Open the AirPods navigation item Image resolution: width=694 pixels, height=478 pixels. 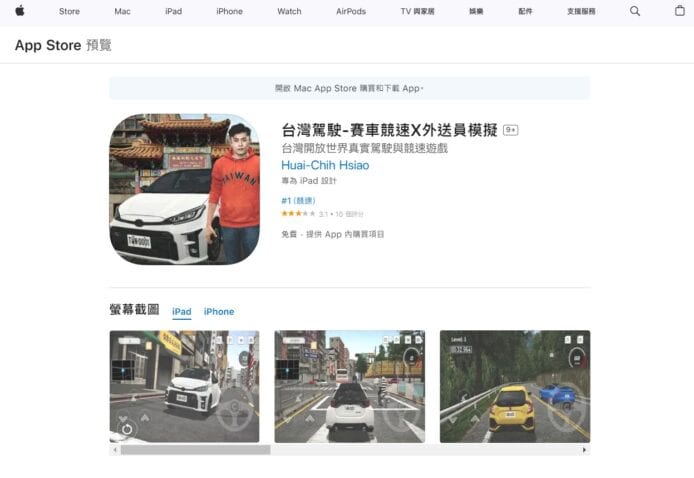point(351,12)
